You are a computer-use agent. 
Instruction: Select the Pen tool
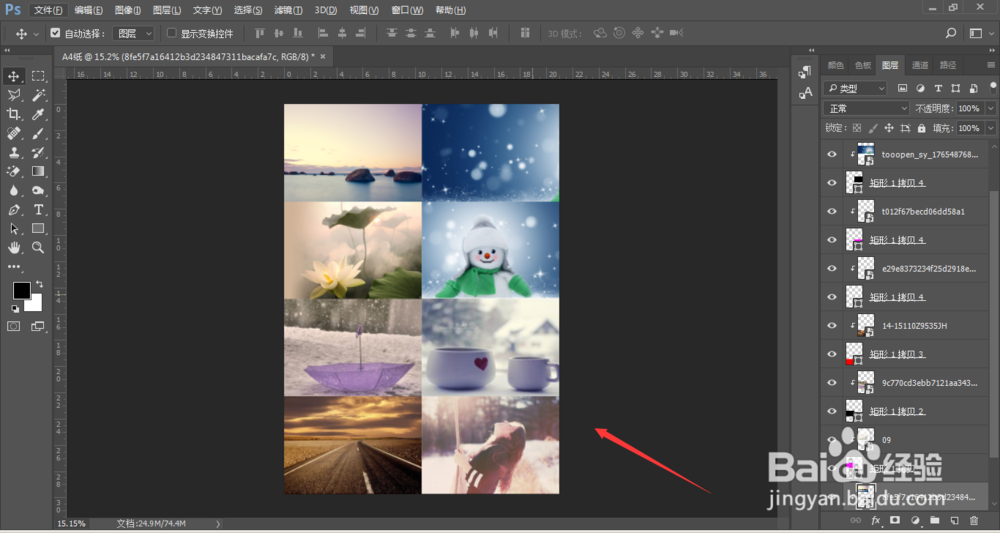pos(13,210)
